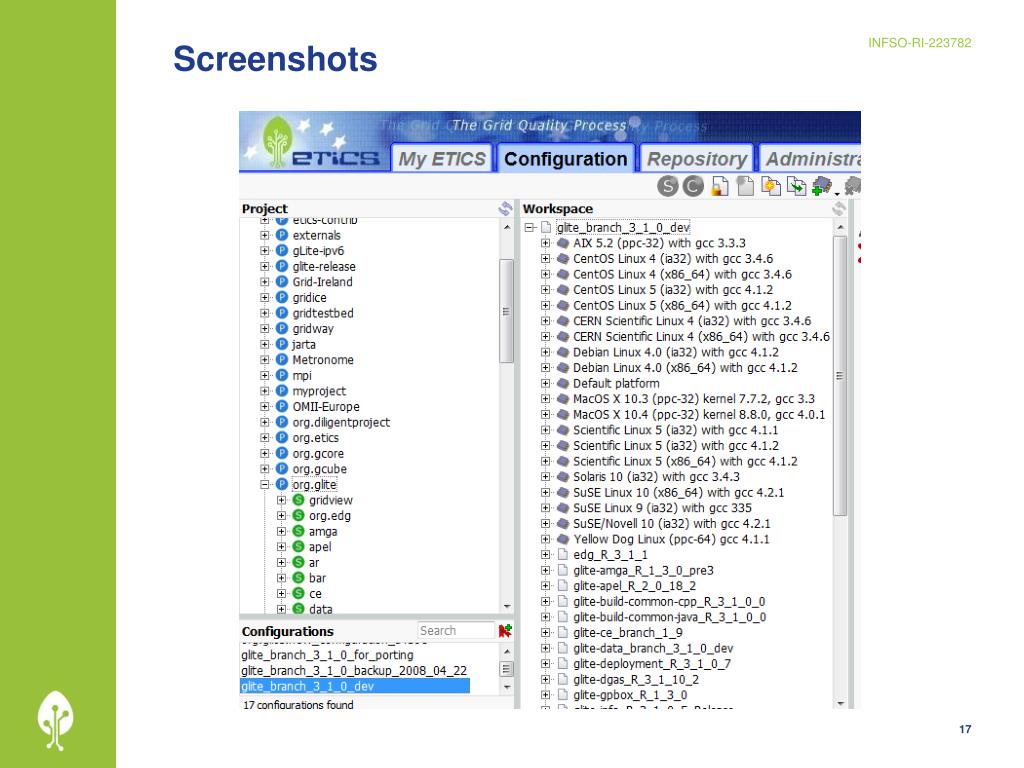Click the document with green arrow icon

tap(796, 186)
